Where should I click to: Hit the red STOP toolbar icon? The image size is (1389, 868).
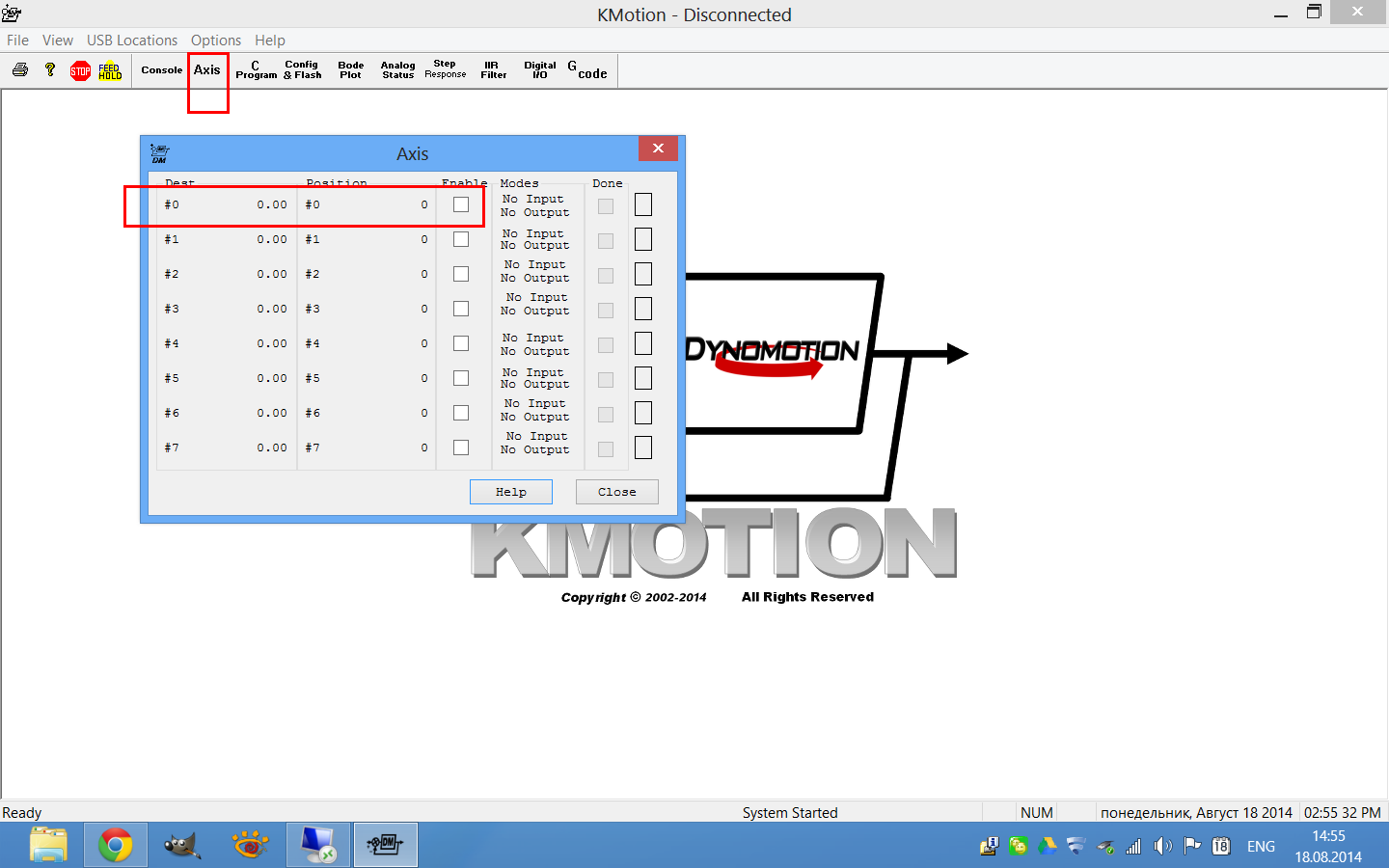tap(81, 70)
